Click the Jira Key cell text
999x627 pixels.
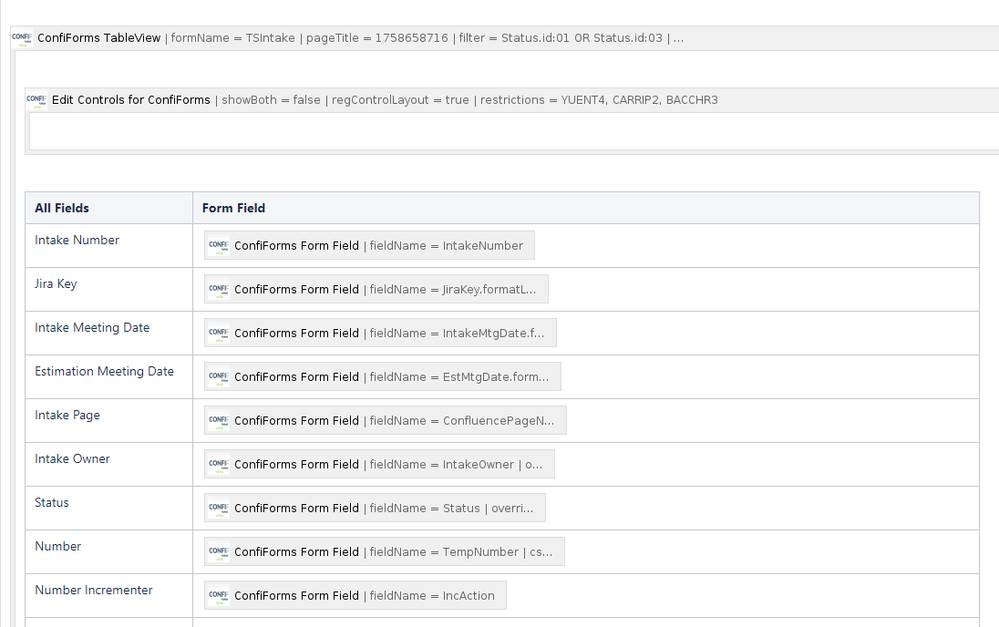tap(55, 284)
